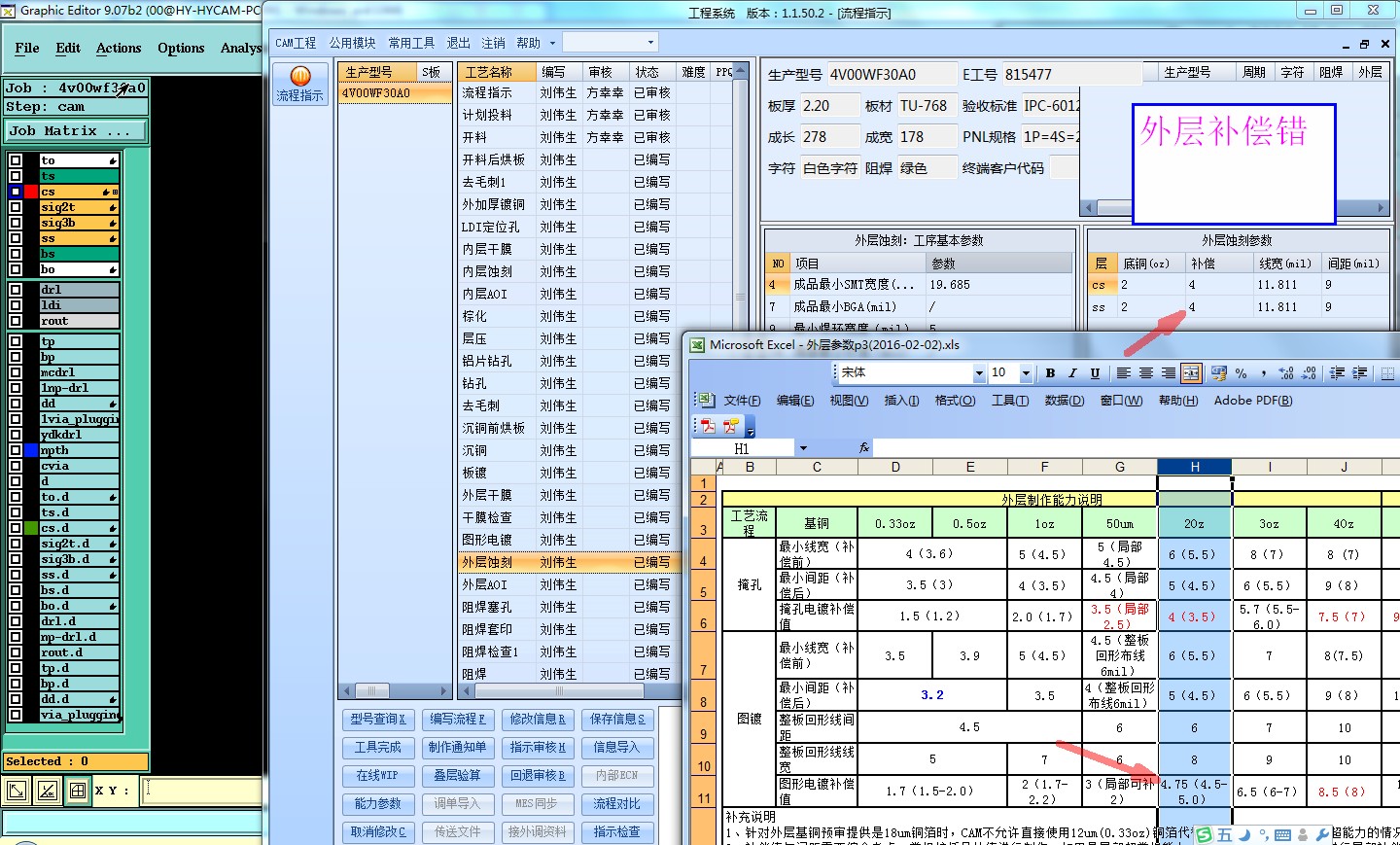
Task: Toggle checkbox for layer 'to'
Action: (x=16, y=160)
